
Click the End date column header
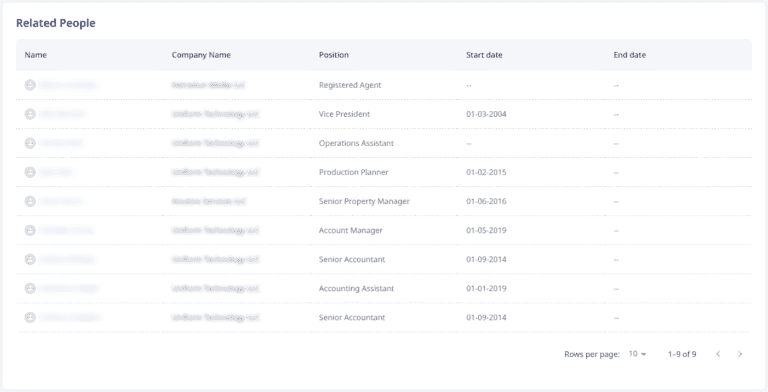click(630, 55)
